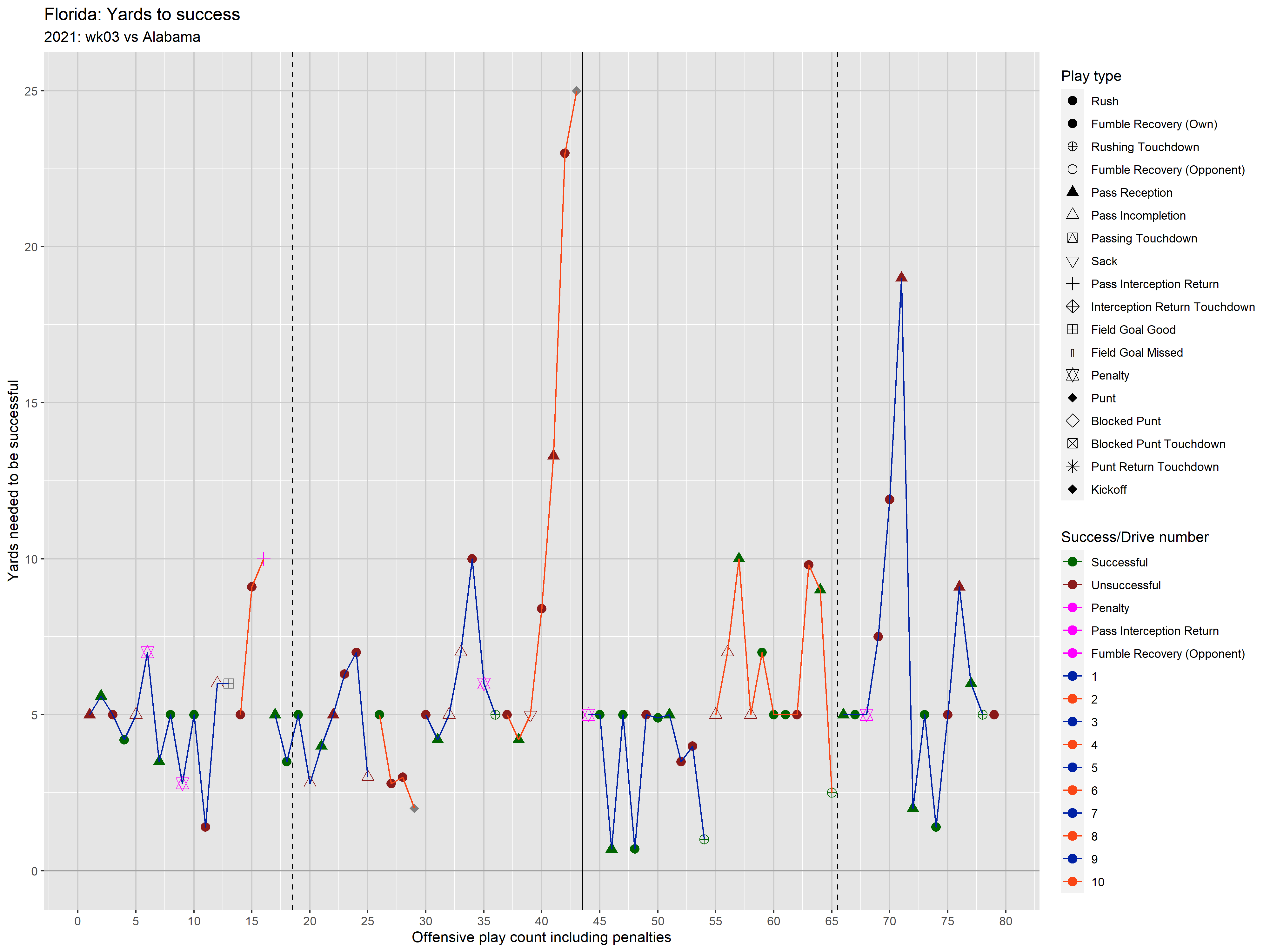The image size is (1270, 952).
Task: Click the 'Successful' legend text
Action: (1119, 562)
